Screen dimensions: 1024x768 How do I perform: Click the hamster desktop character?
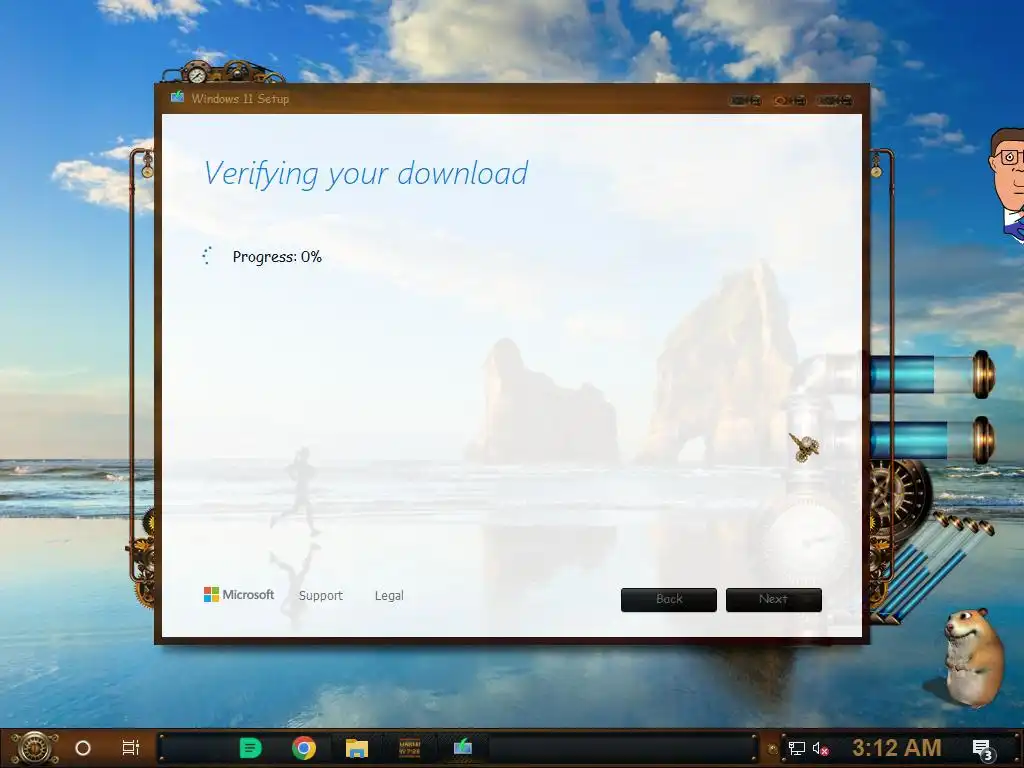(x=973, y=656)
